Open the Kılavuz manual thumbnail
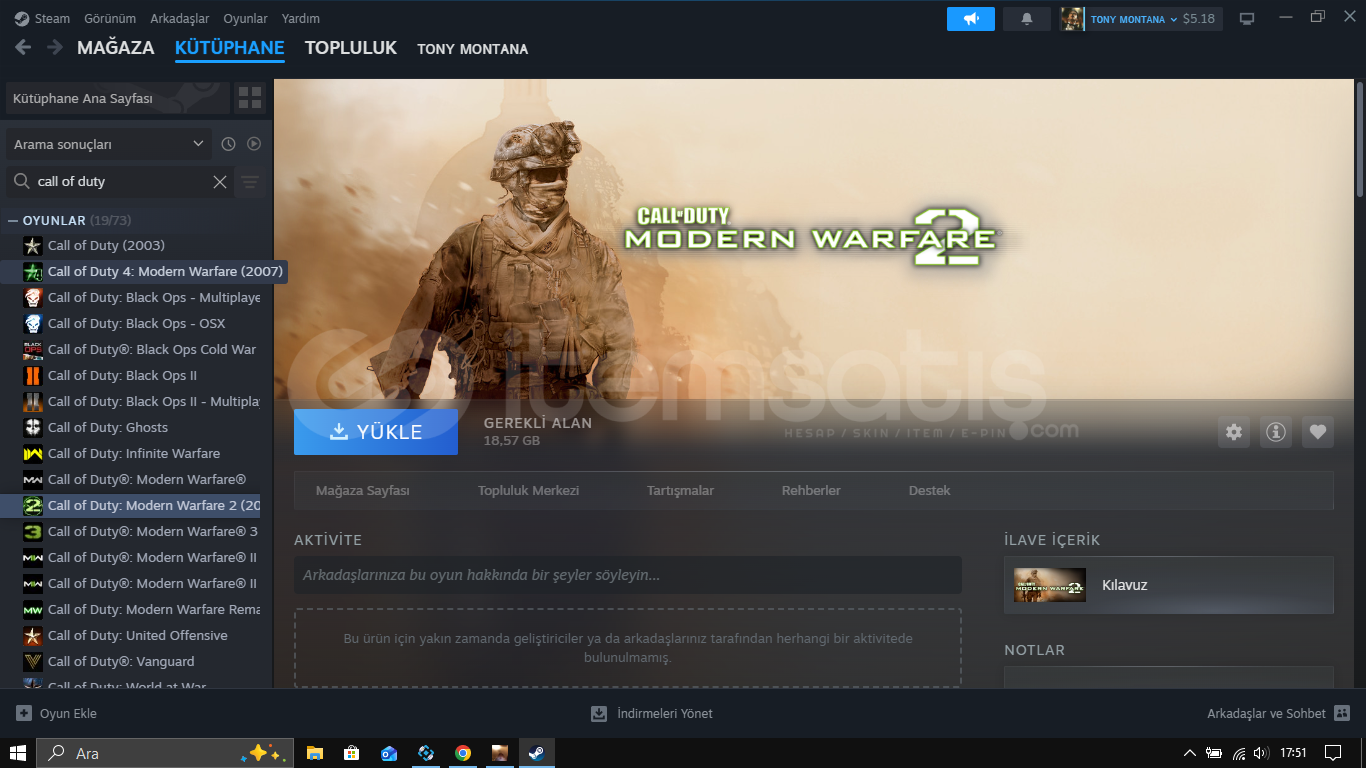 pyautogui.click(x=1050, y=585)
